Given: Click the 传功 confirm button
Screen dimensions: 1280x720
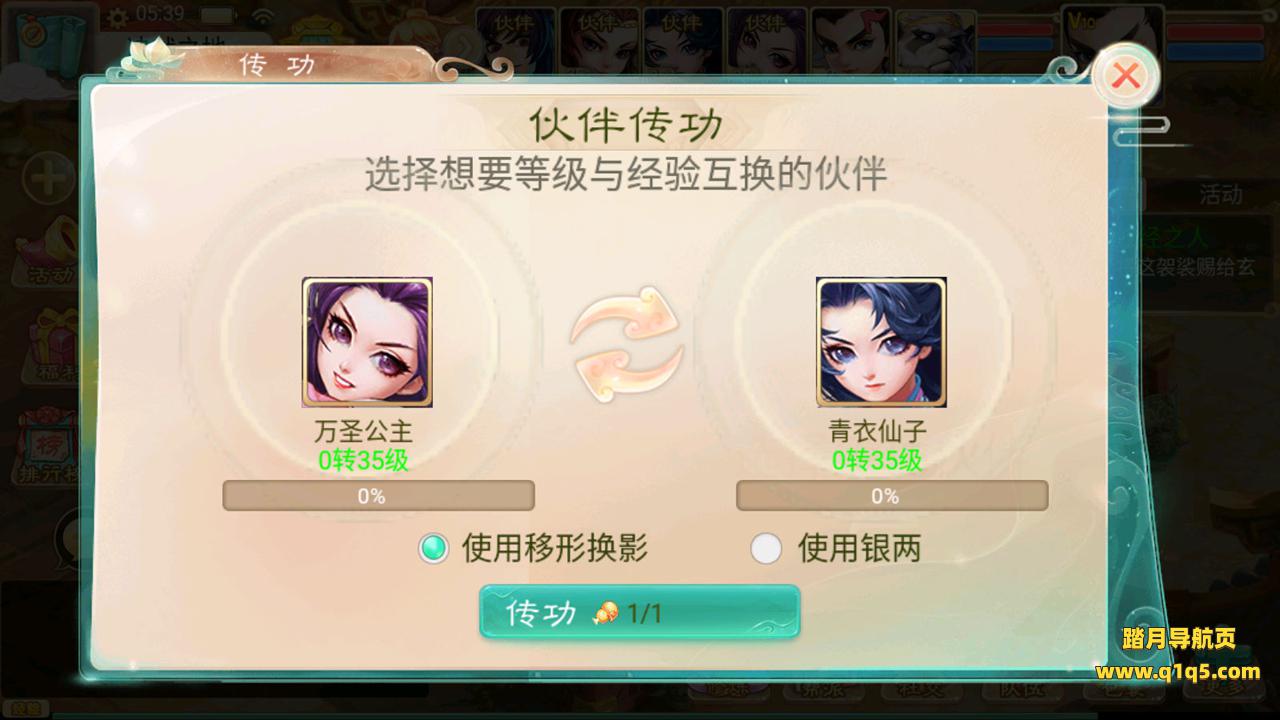Looking at the screenshot, I should [x=640, y=612].
